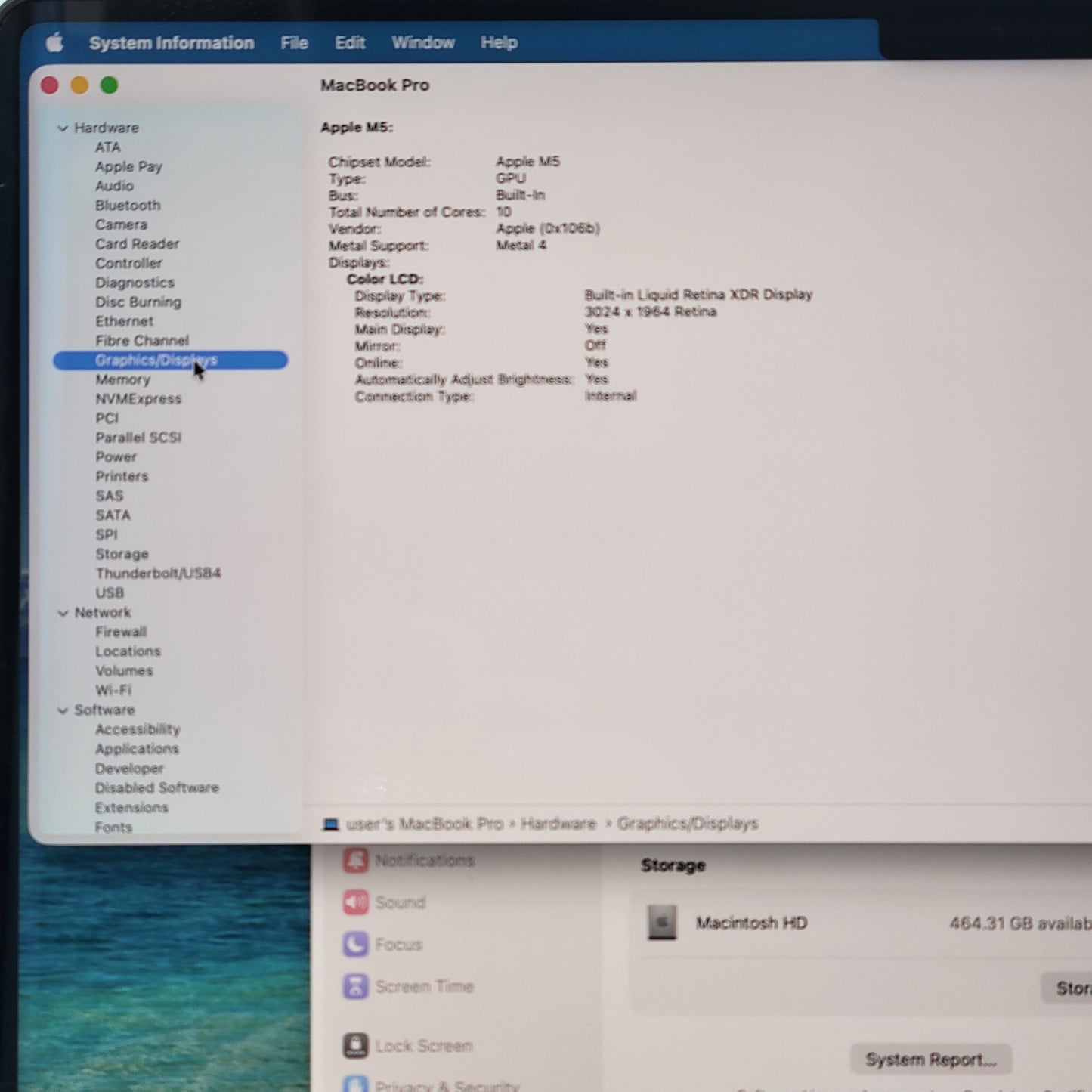1092x1092 pixels.
Task: Select Locations under Network
Action: click(x=128, y=651)
